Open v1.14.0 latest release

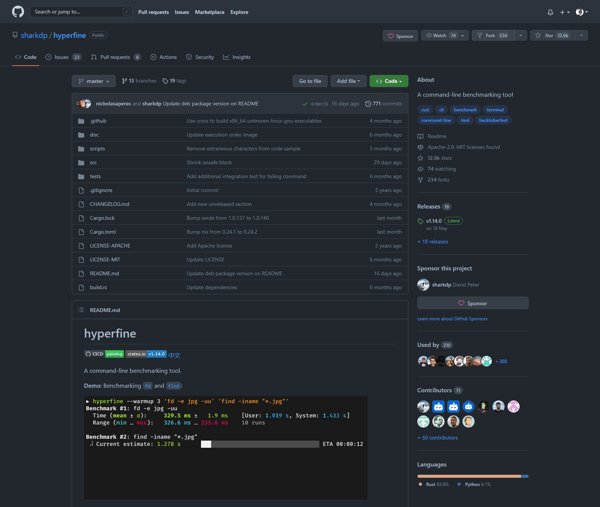(434, 221)
